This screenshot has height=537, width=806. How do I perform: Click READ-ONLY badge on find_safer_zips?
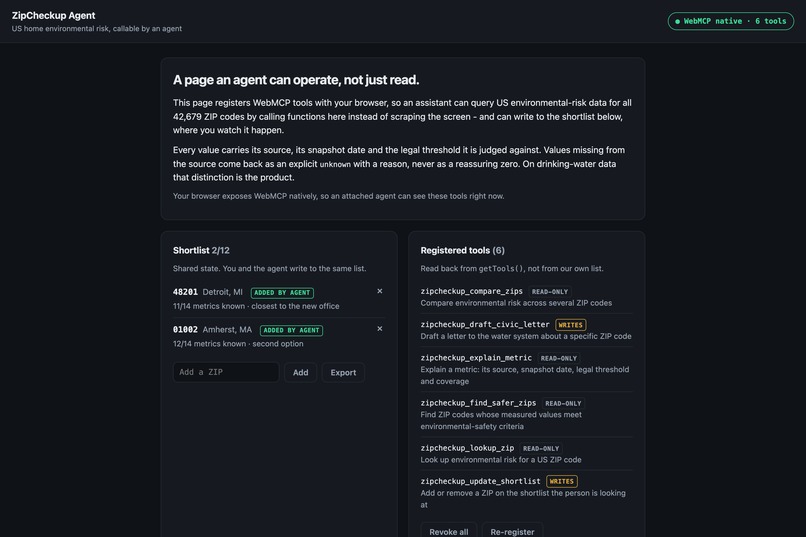click(563, 403)
